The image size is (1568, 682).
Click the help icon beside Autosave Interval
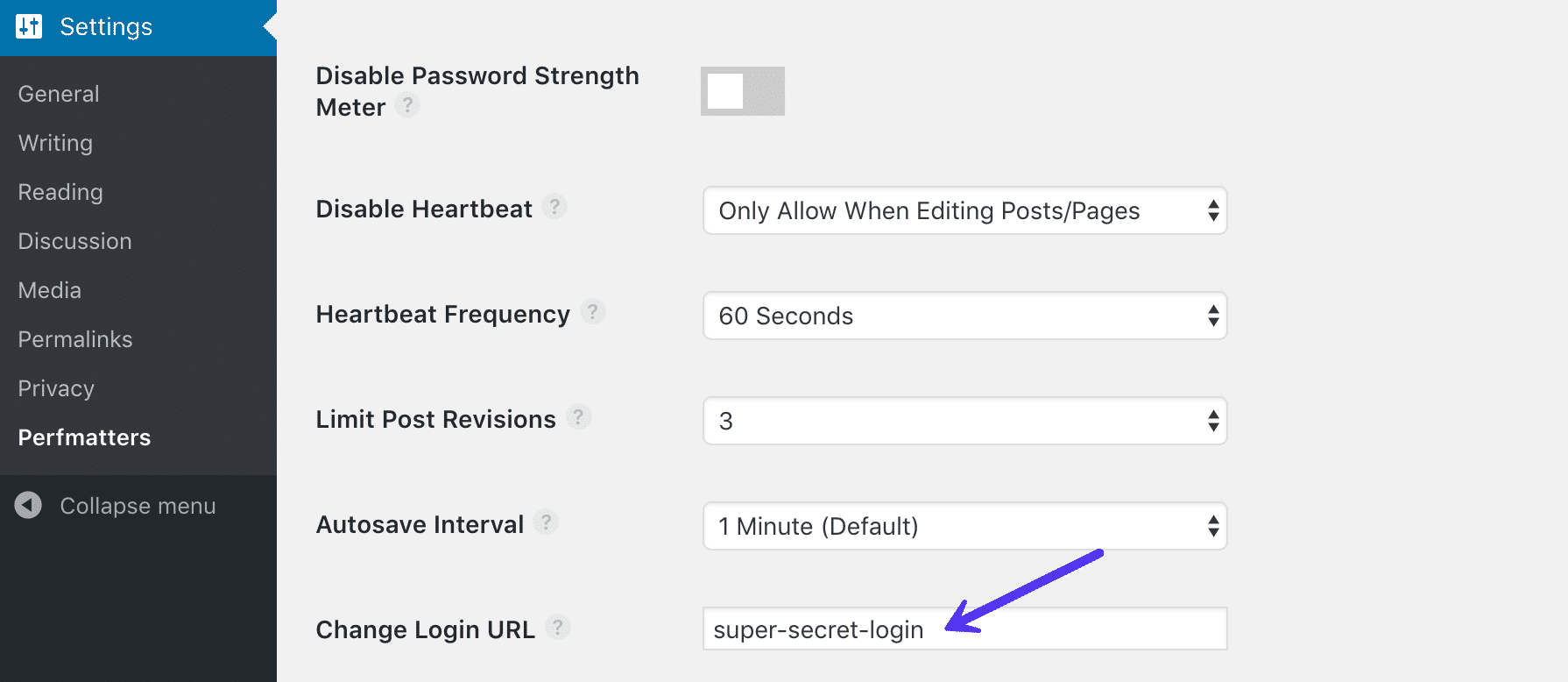tap(547, 522)
